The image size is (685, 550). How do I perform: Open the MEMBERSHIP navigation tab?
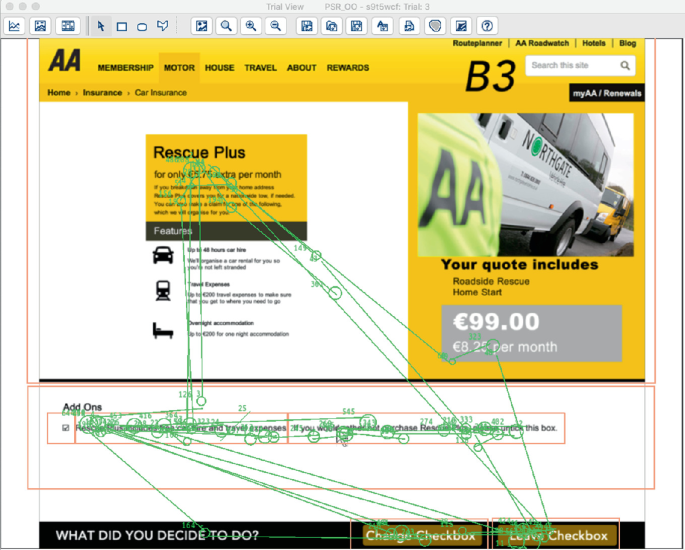click(125, 68)
